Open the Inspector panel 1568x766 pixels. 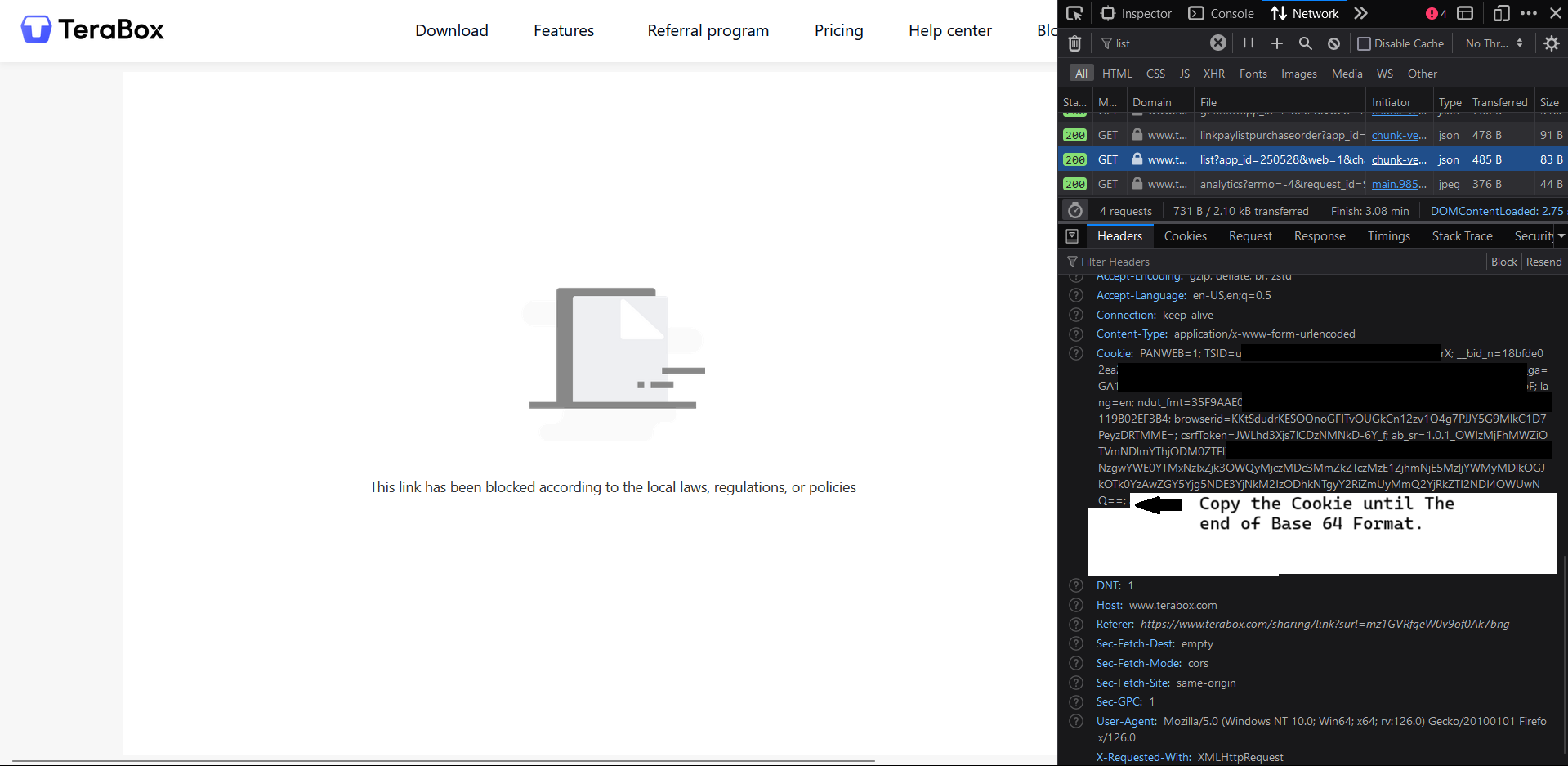1136,13
